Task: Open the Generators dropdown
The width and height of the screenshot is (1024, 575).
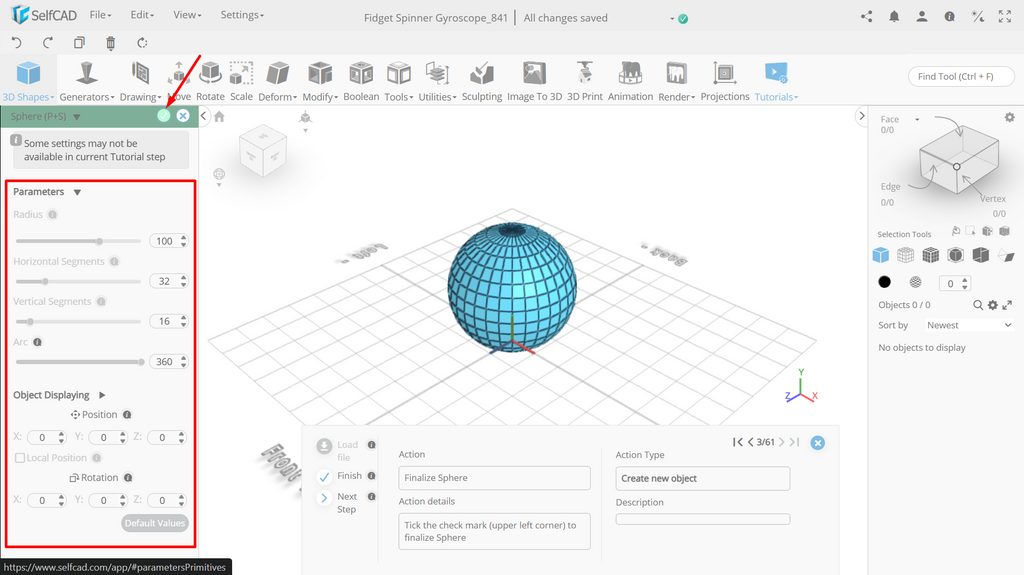Action: coord(86,81)
